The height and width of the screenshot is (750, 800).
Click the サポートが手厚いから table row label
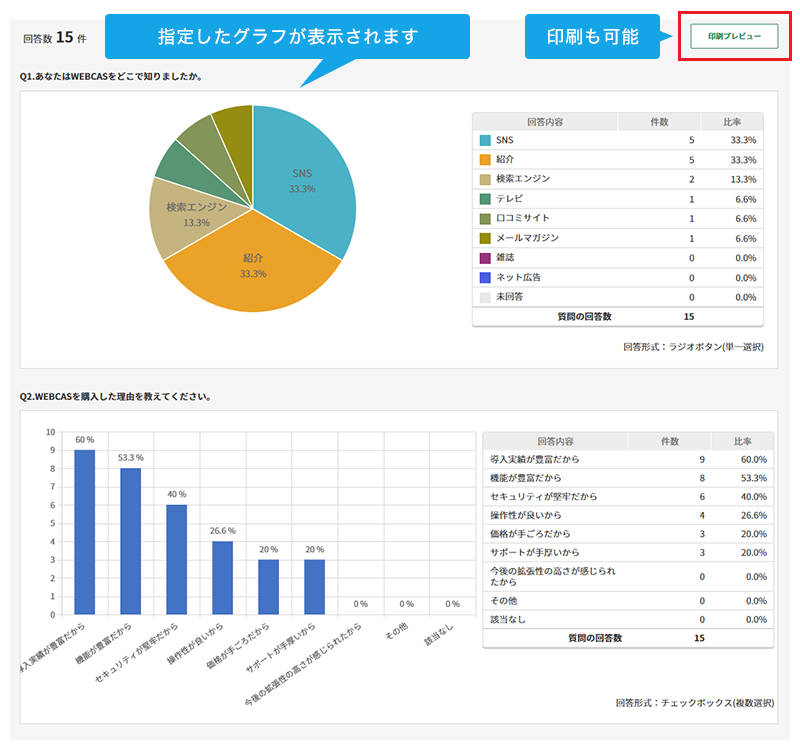click(535, 553)
